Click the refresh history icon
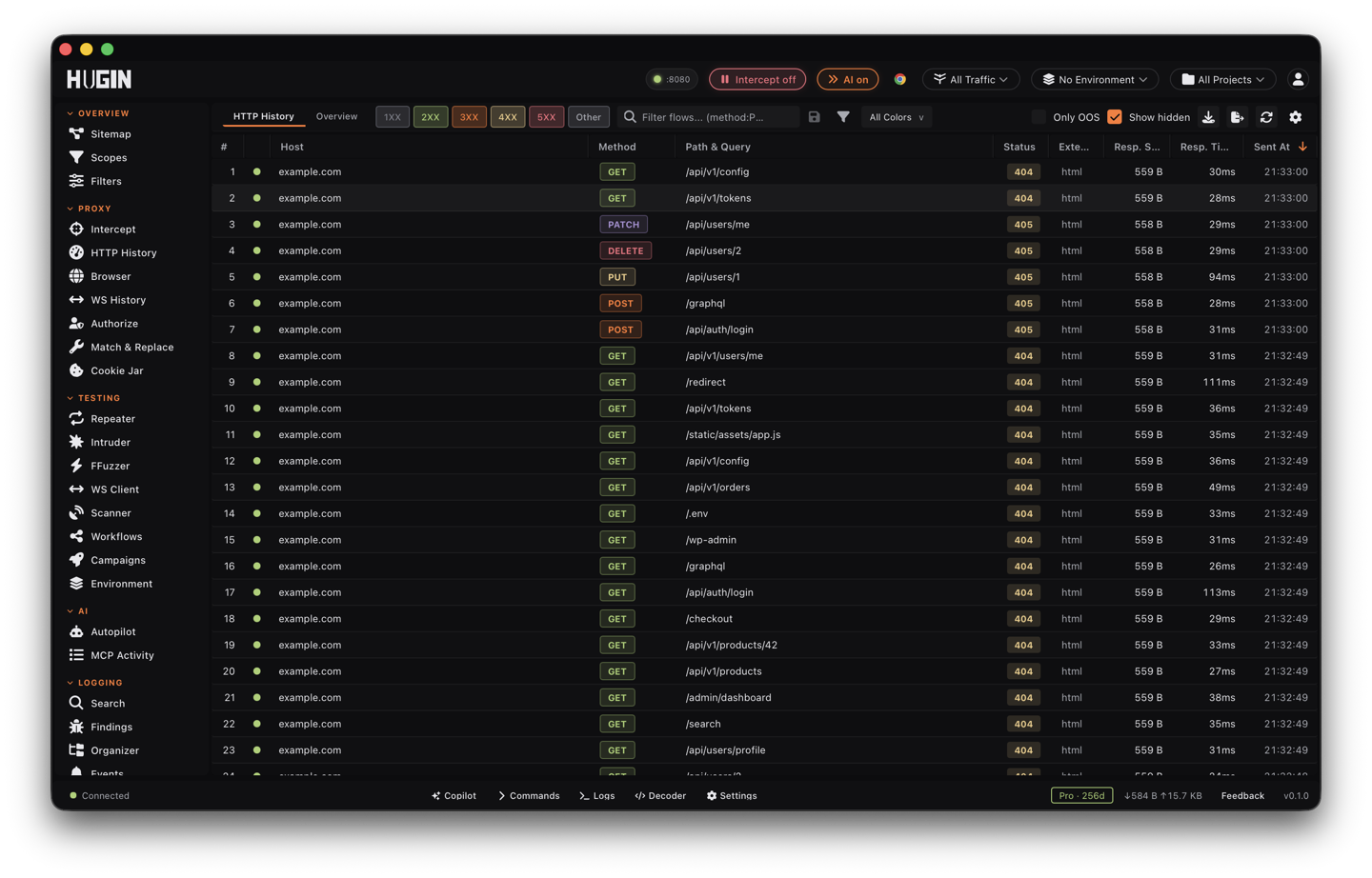 pyautogui.click(x=1266, y=117)
